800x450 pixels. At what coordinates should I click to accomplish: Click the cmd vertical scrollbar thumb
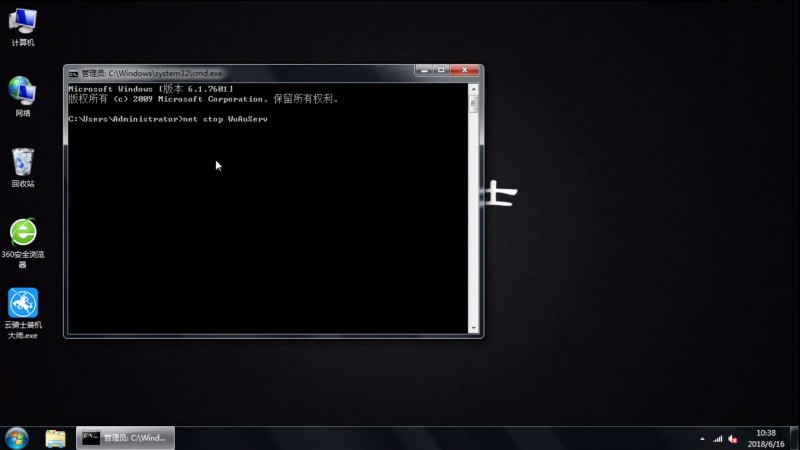click(473, 104)
